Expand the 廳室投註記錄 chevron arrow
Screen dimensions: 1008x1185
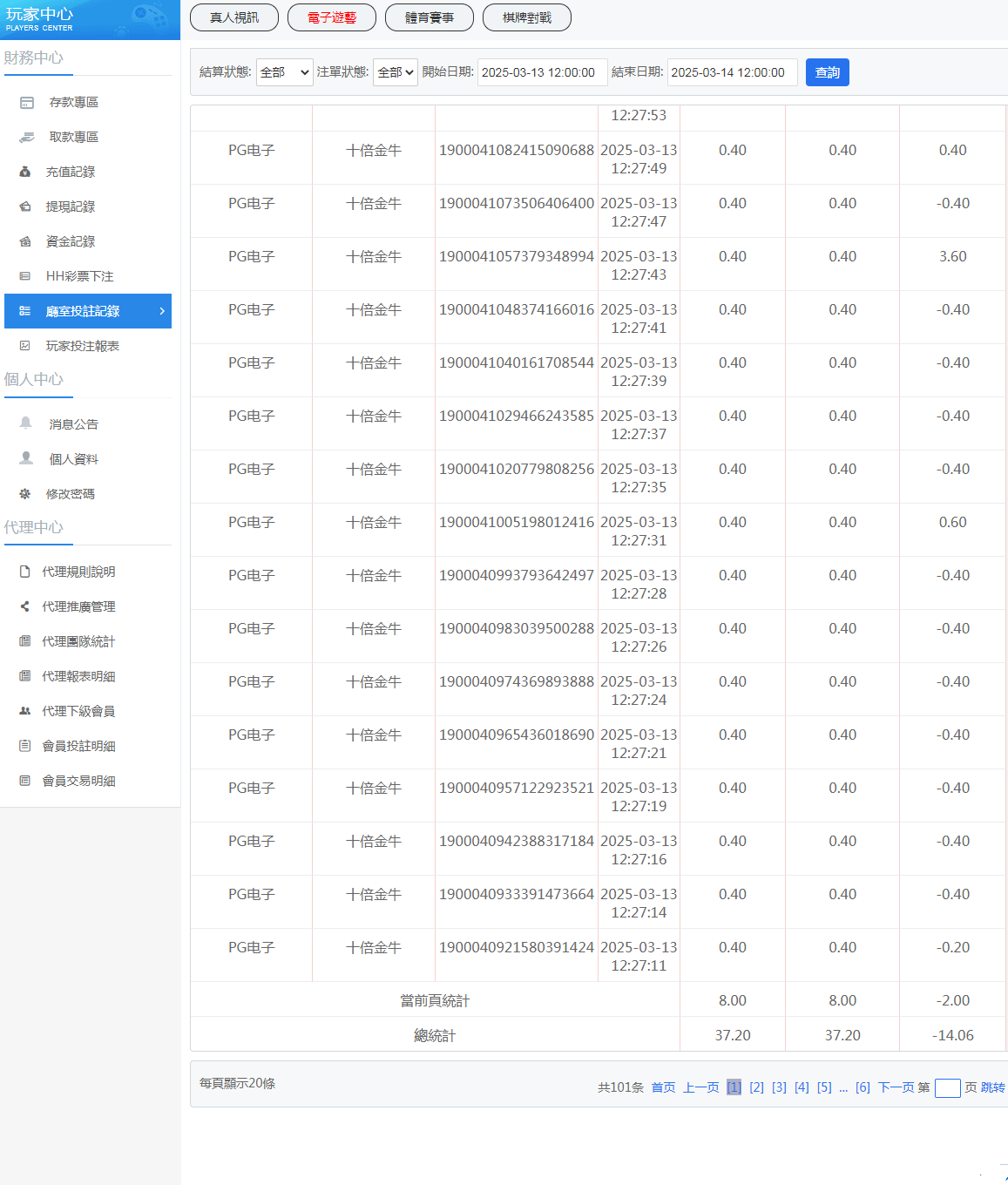click(162, 311)
